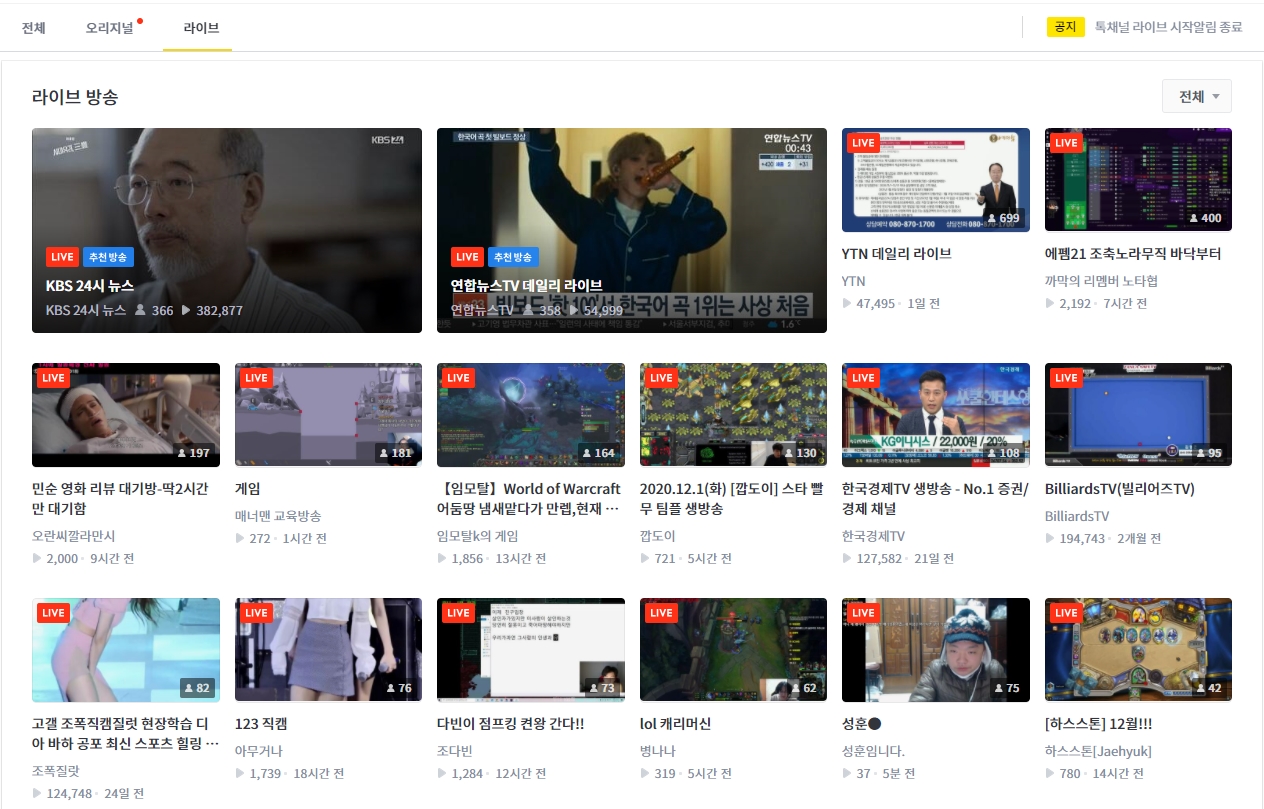Open the 한국경제TV 생방송 title
The height and width of the screenshot is (809, 1264).
point(935,499)
